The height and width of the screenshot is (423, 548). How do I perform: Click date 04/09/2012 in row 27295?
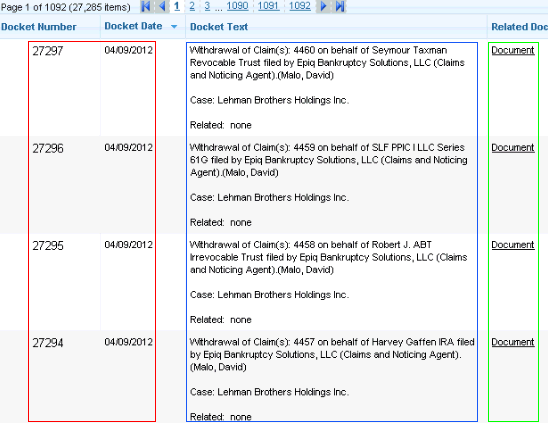tap(129, 245)
